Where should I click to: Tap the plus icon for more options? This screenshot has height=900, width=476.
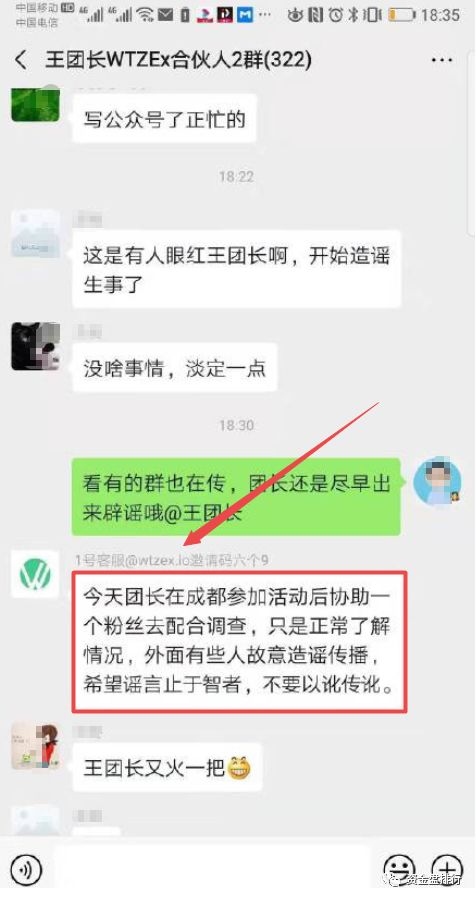[446, 868]
